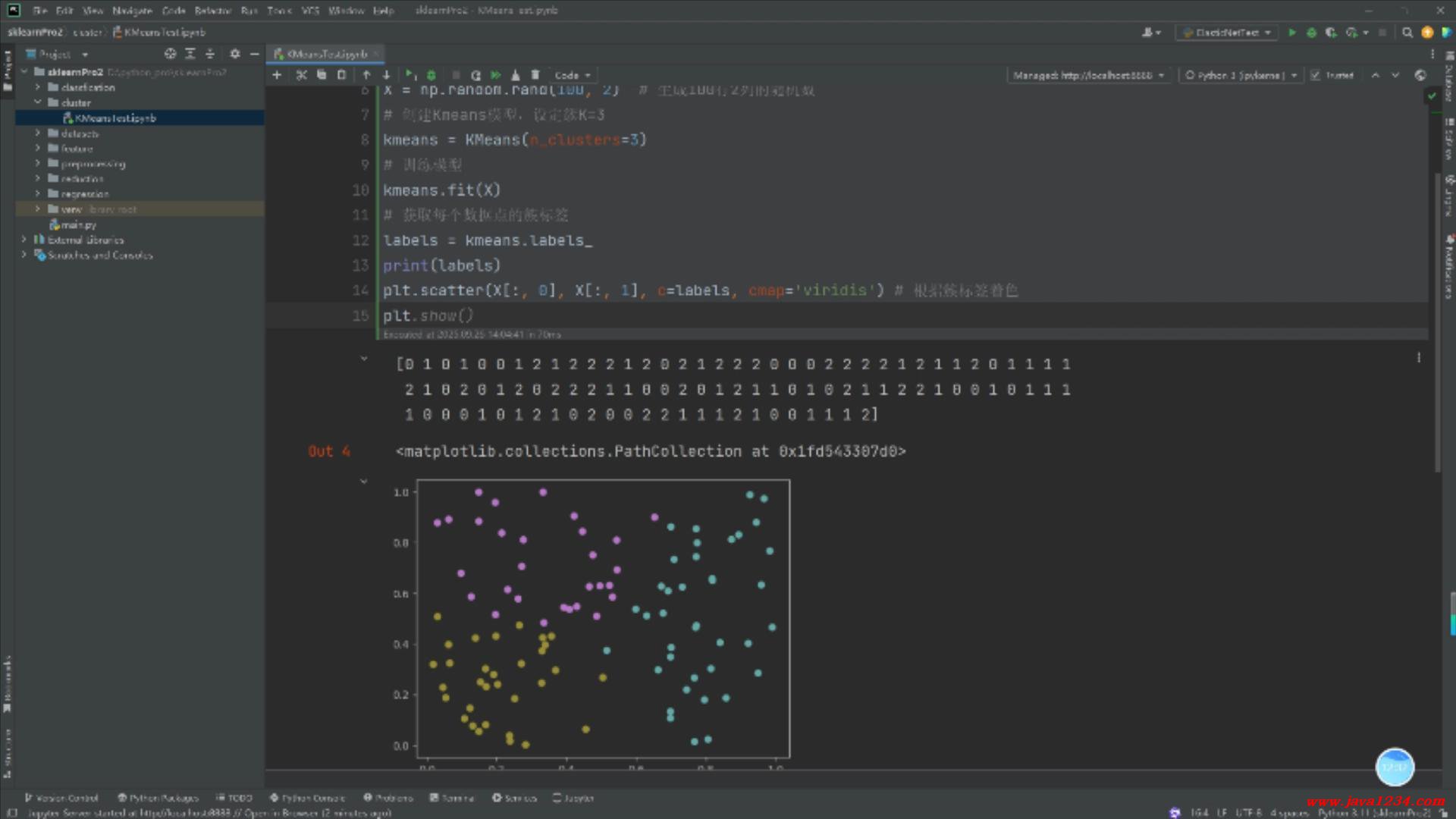The width and height of the screenshot is (1456, 819).
Task: Open the Terminal tool window
Action: [452, 798]
